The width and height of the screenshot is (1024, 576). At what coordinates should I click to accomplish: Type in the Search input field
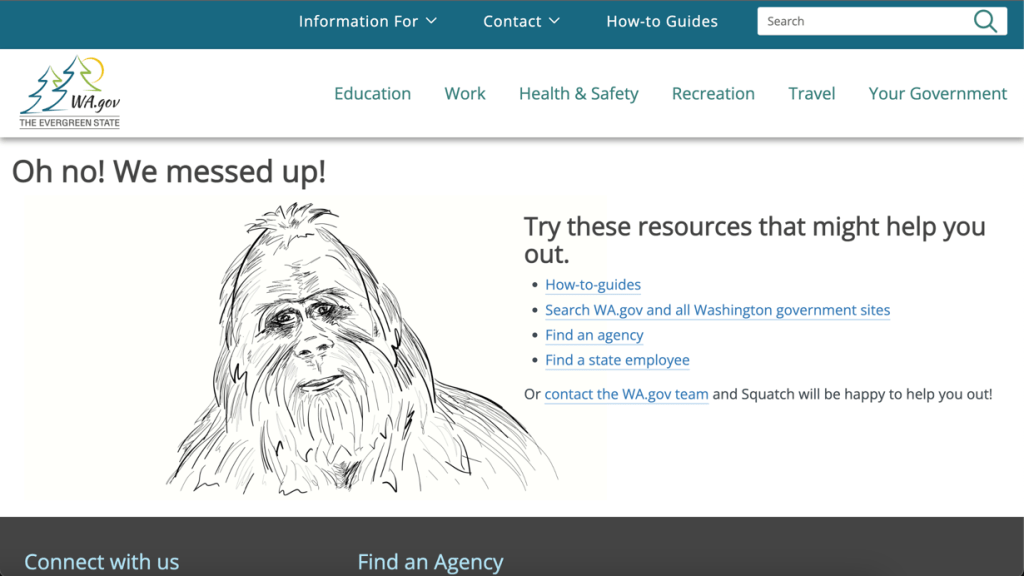862,21
